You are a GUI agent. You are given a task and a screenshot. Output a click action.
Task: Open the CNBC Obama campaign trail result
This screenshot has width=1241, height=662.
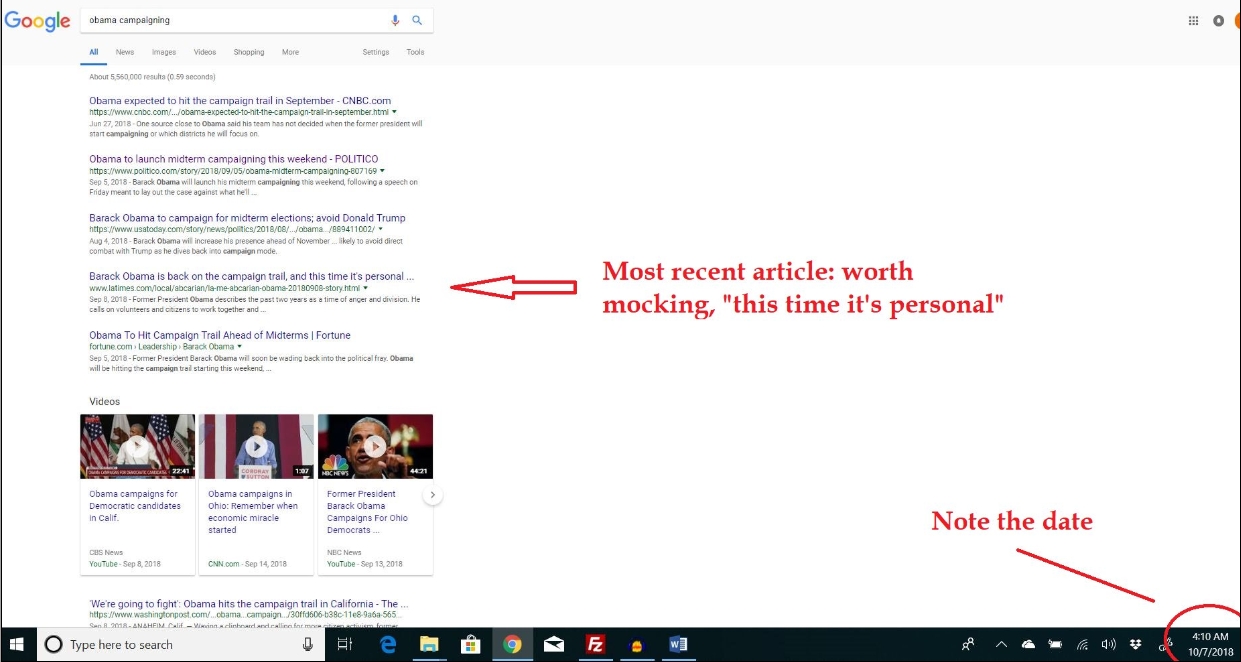(x=239, y=101)
